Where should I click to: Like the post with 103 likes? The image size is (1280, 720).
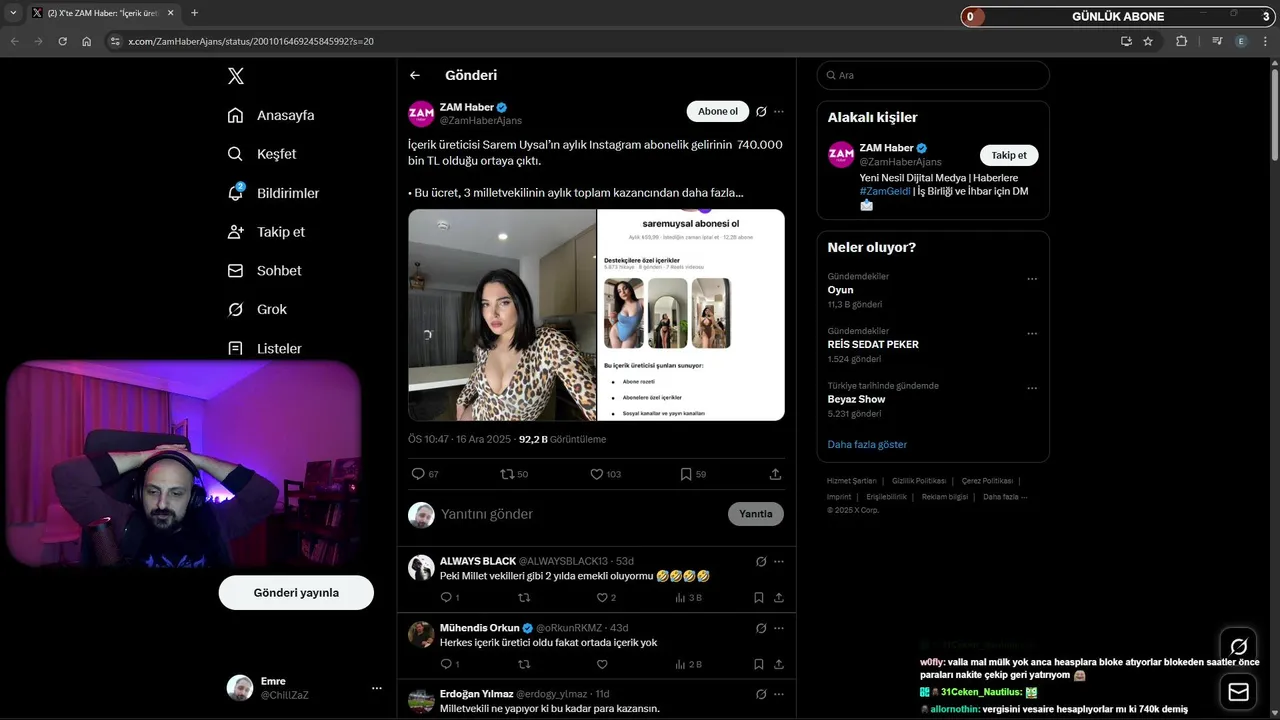tap(597, 474)
